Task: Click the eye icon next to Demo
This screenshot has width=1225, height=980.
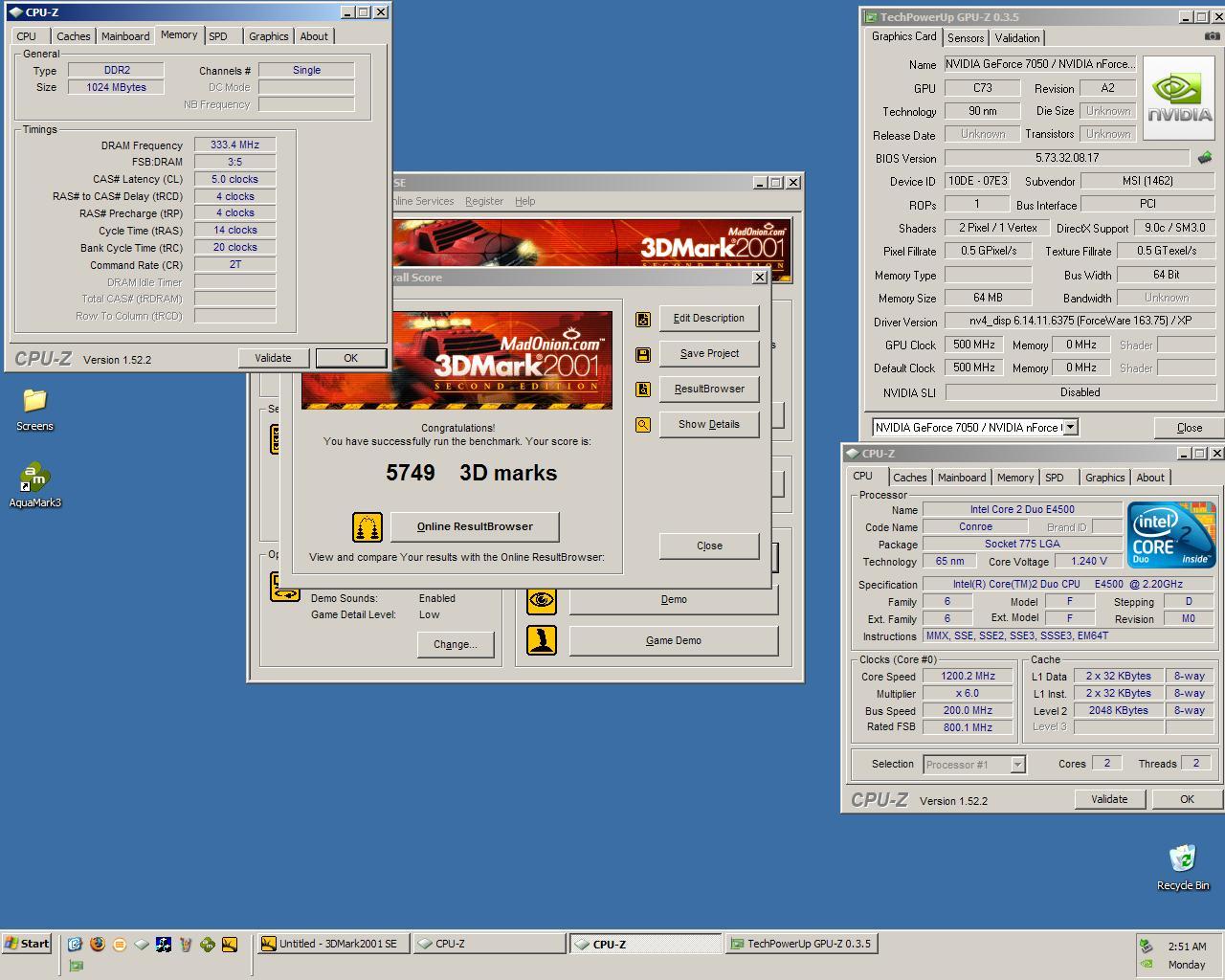Action: coord(542,600)
